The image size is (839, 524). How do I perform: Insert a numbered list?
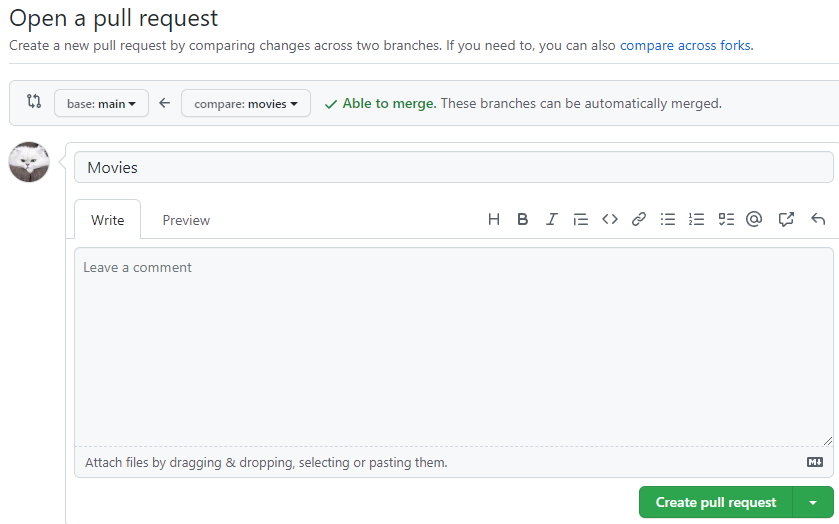(x=696, y=219)
